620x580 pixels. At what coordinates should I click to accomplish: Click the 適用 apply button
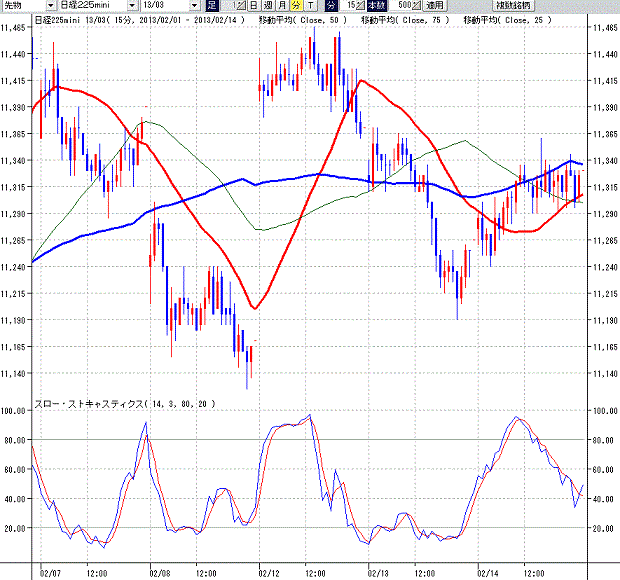pos(435,5)
